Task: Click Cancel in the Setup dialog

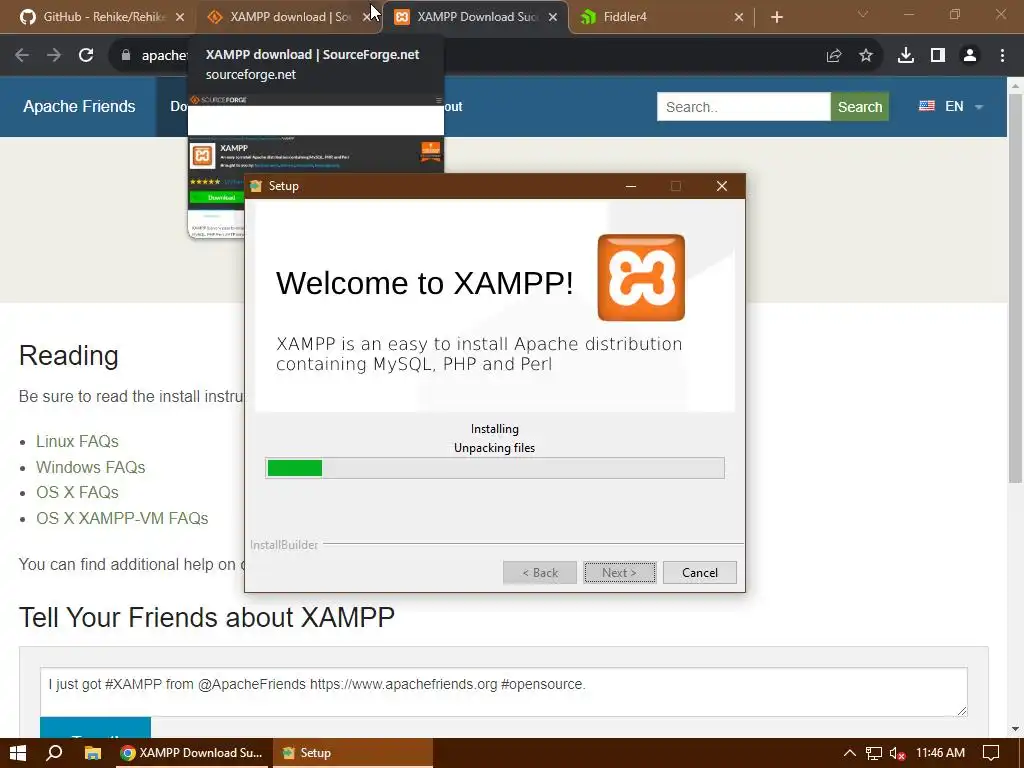Action: pos(699,573)
